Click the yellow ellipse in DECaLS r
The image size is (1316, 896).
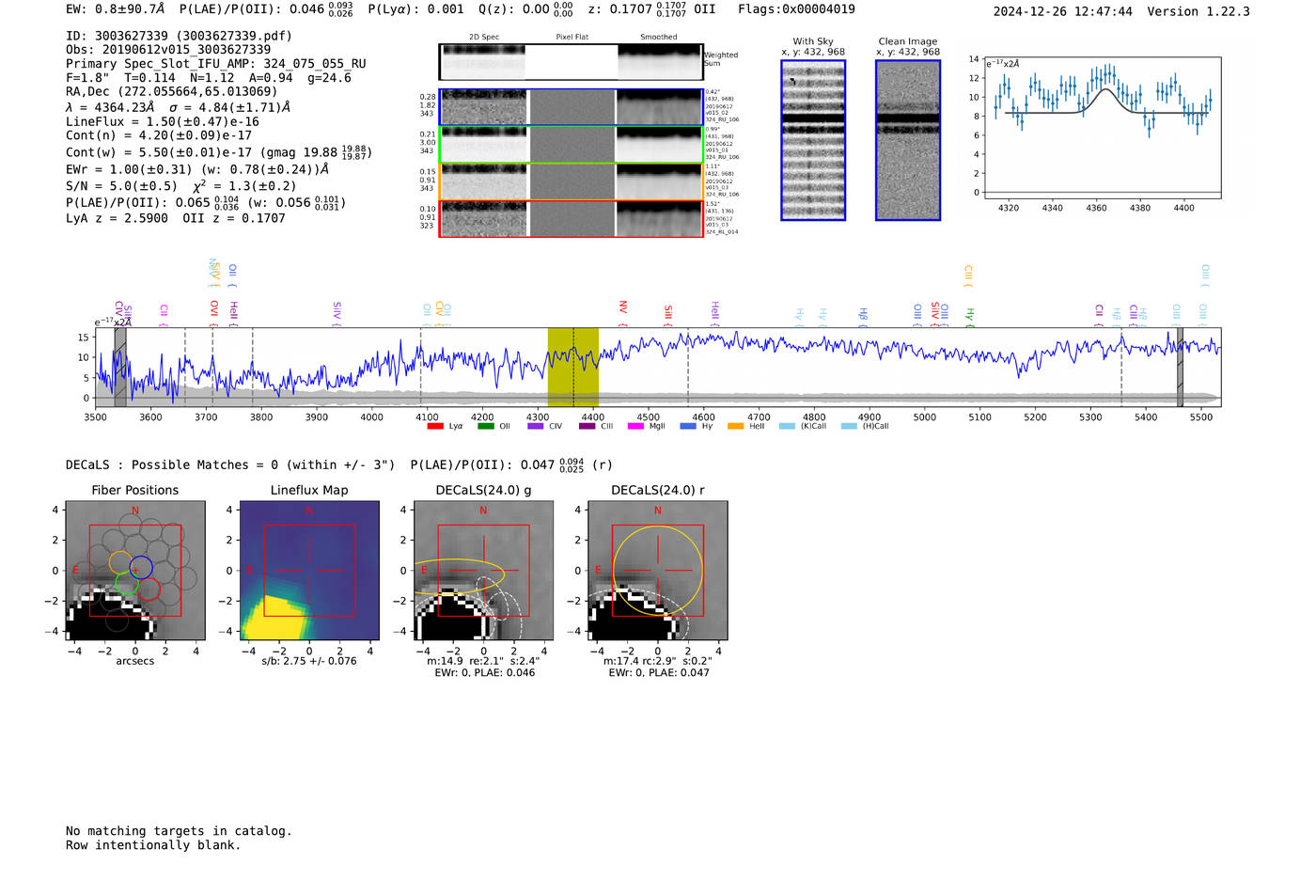pos(658,571)
